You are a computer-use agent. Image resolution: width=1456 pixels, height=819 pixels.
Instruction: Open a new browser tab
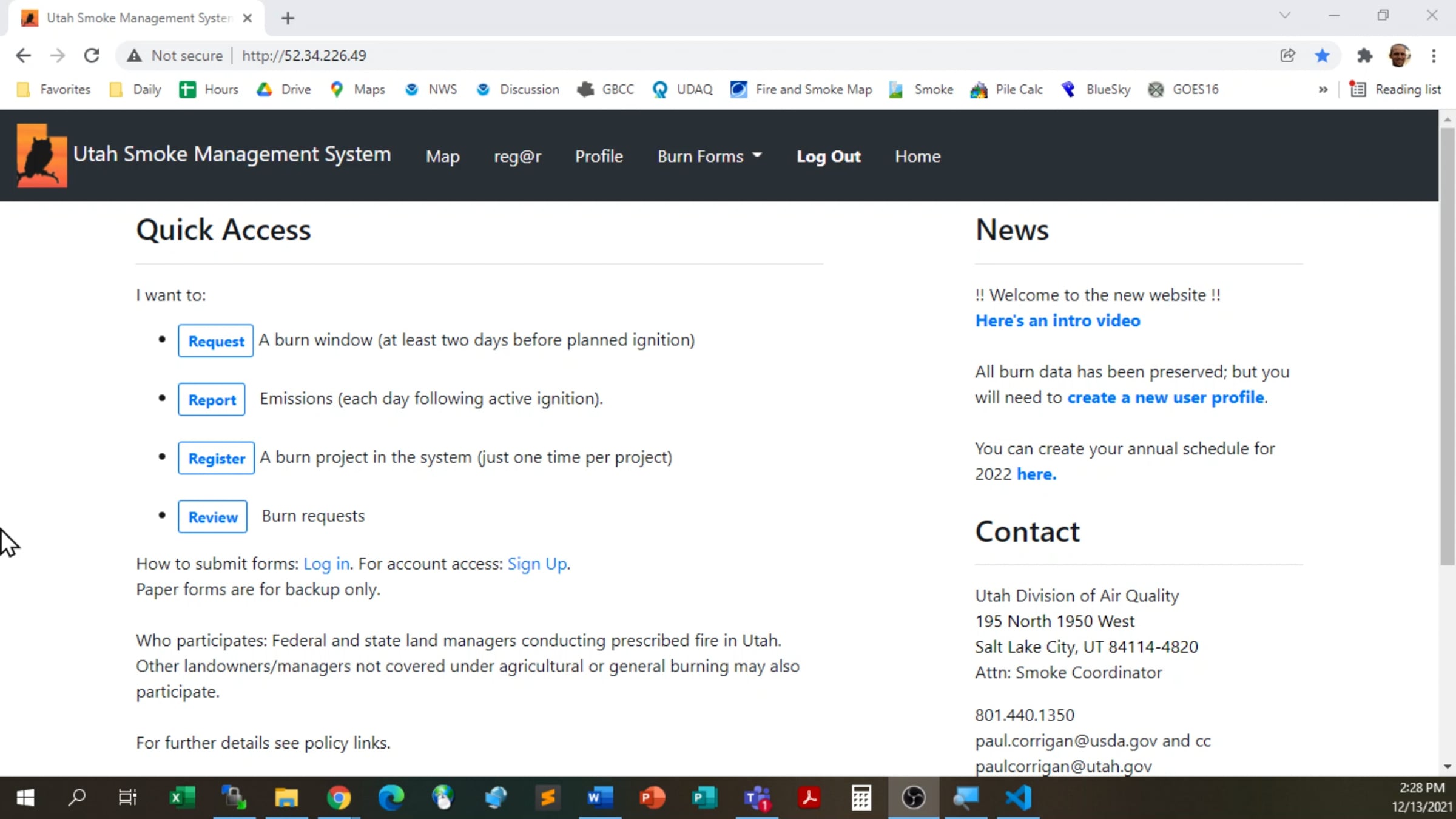(288, 18)
